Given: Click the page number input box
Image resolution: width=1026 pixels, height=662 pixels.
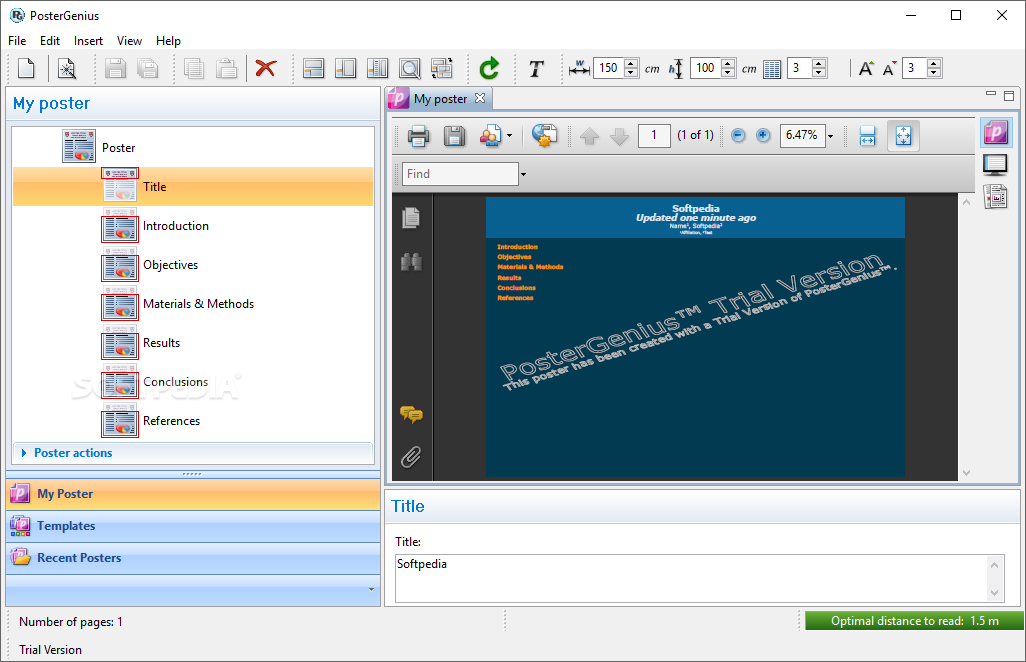Looking at the screenshot, I should [654, 135].
